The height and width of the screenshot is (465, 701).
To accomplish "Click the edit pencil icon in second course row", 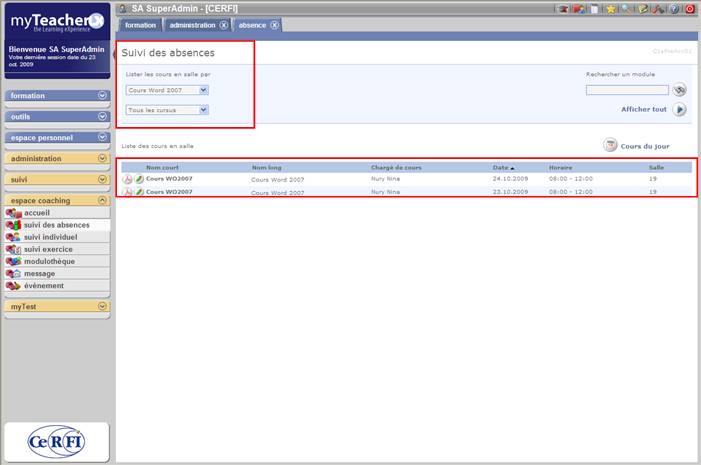I will pyautogui.click(x=140, y=191).
